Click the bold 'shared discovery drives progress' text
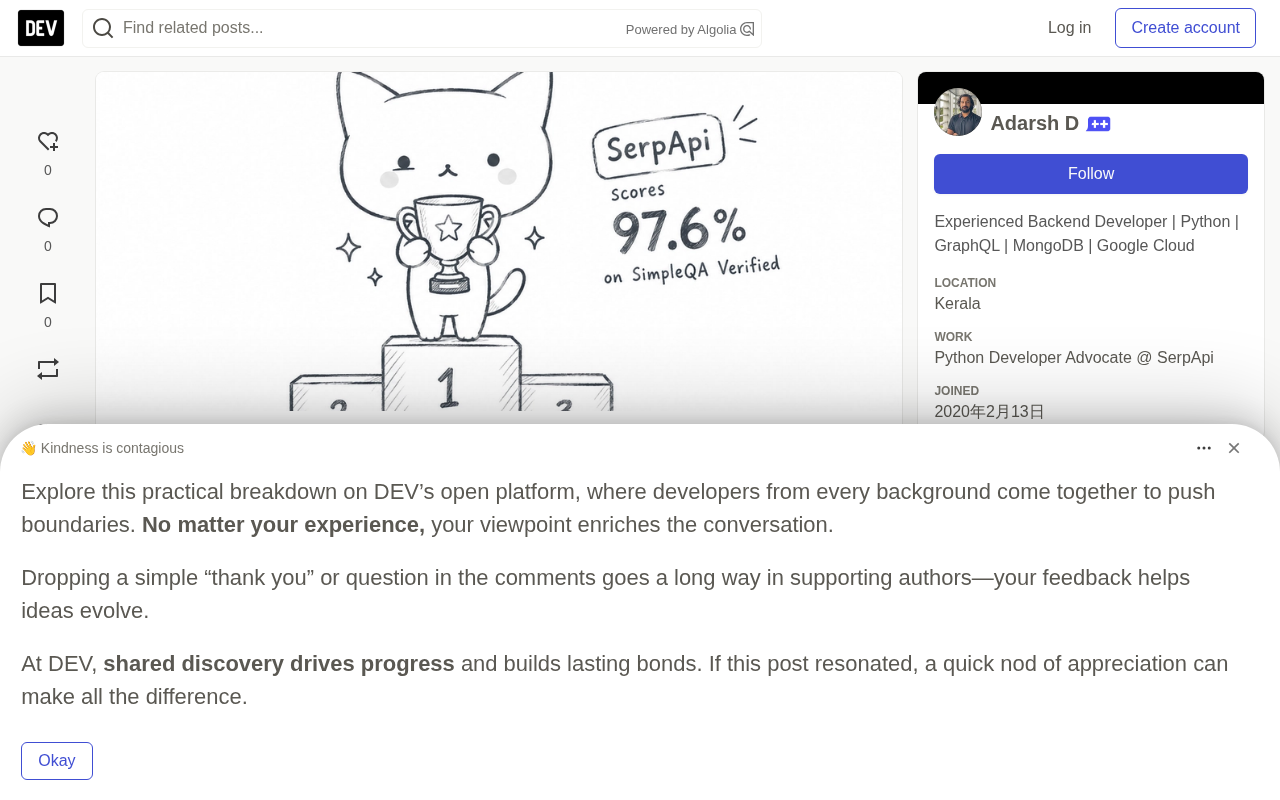The image size is (1280, 800). click(x=279, y=664)
